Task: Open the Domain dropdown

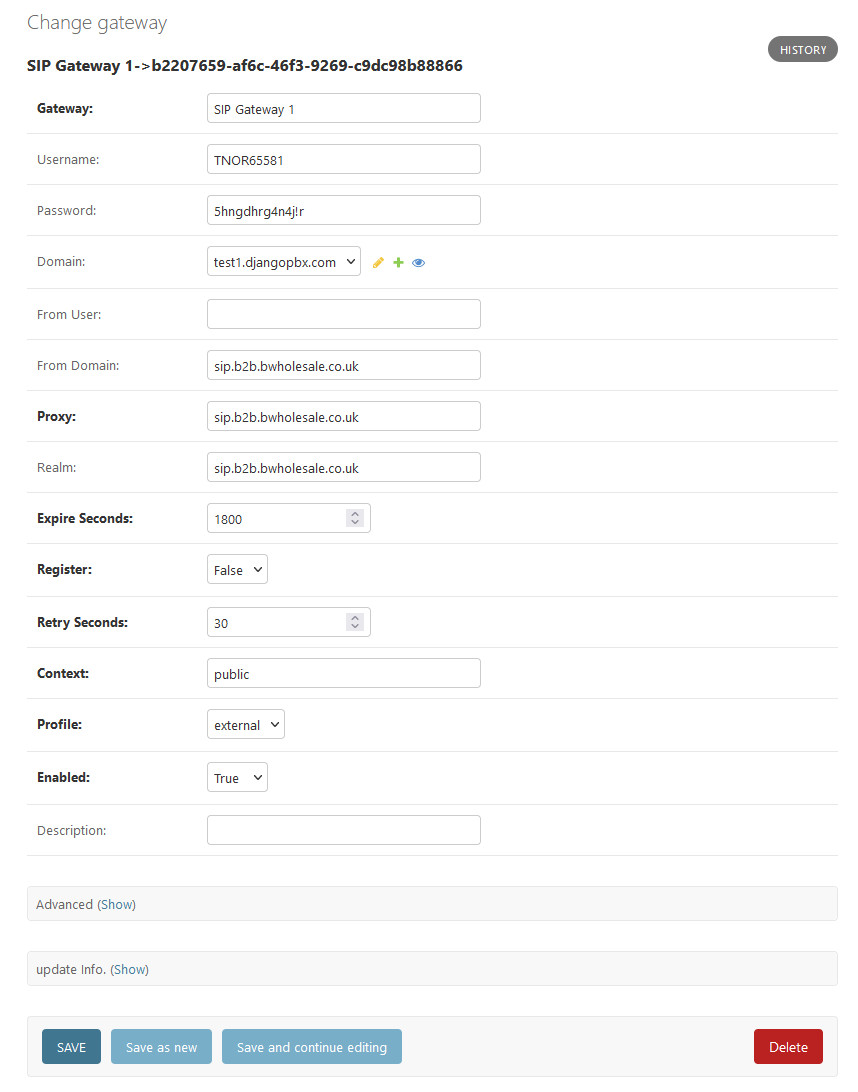Action: point(283,262)
